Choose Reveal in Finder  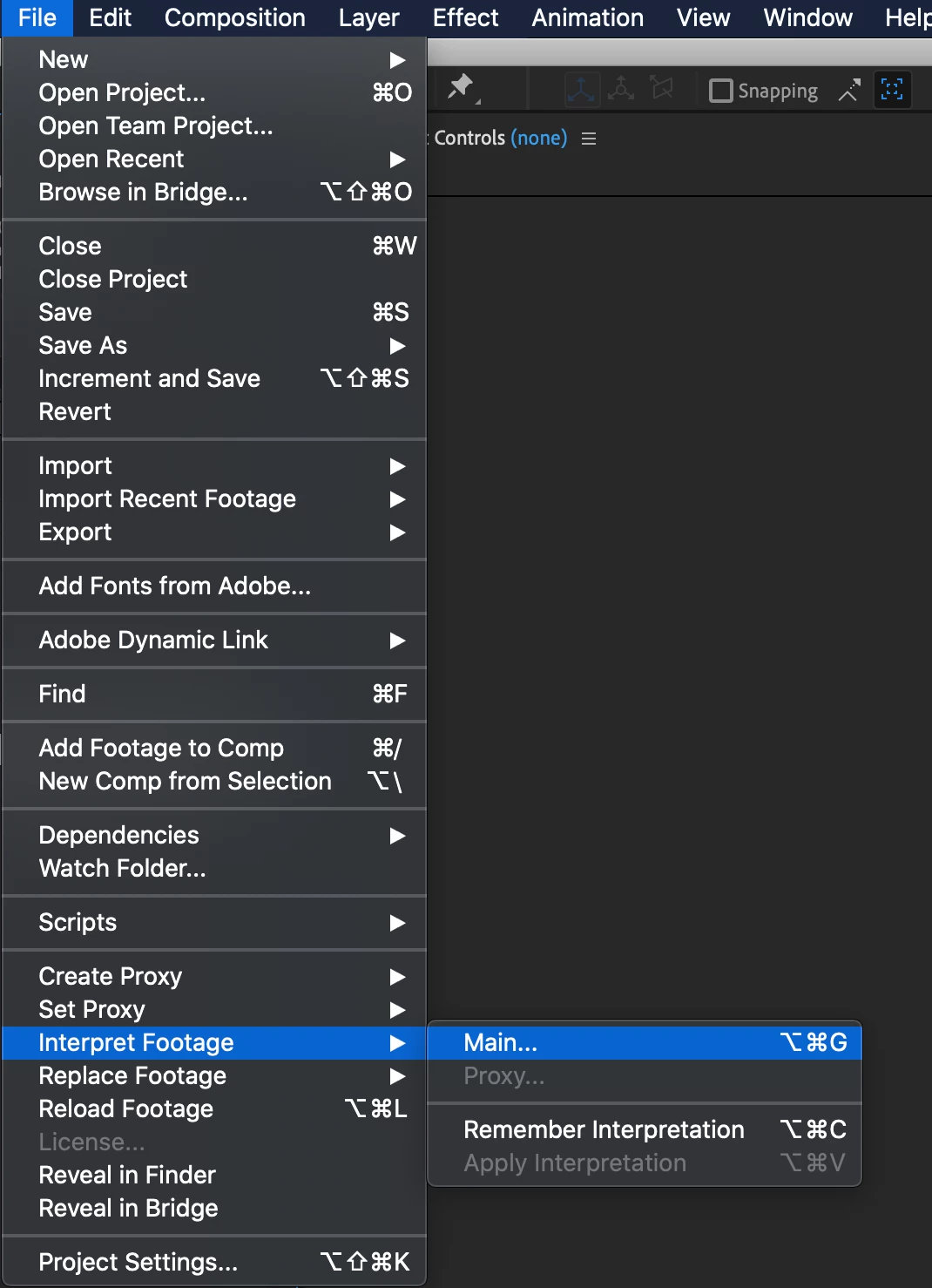[x=214, y=1175]
